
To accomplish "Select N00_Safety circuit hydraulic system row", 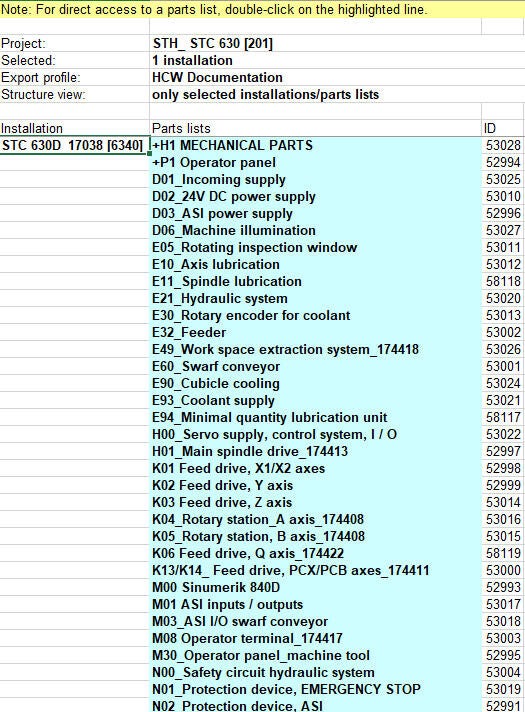I will point(315,672).
